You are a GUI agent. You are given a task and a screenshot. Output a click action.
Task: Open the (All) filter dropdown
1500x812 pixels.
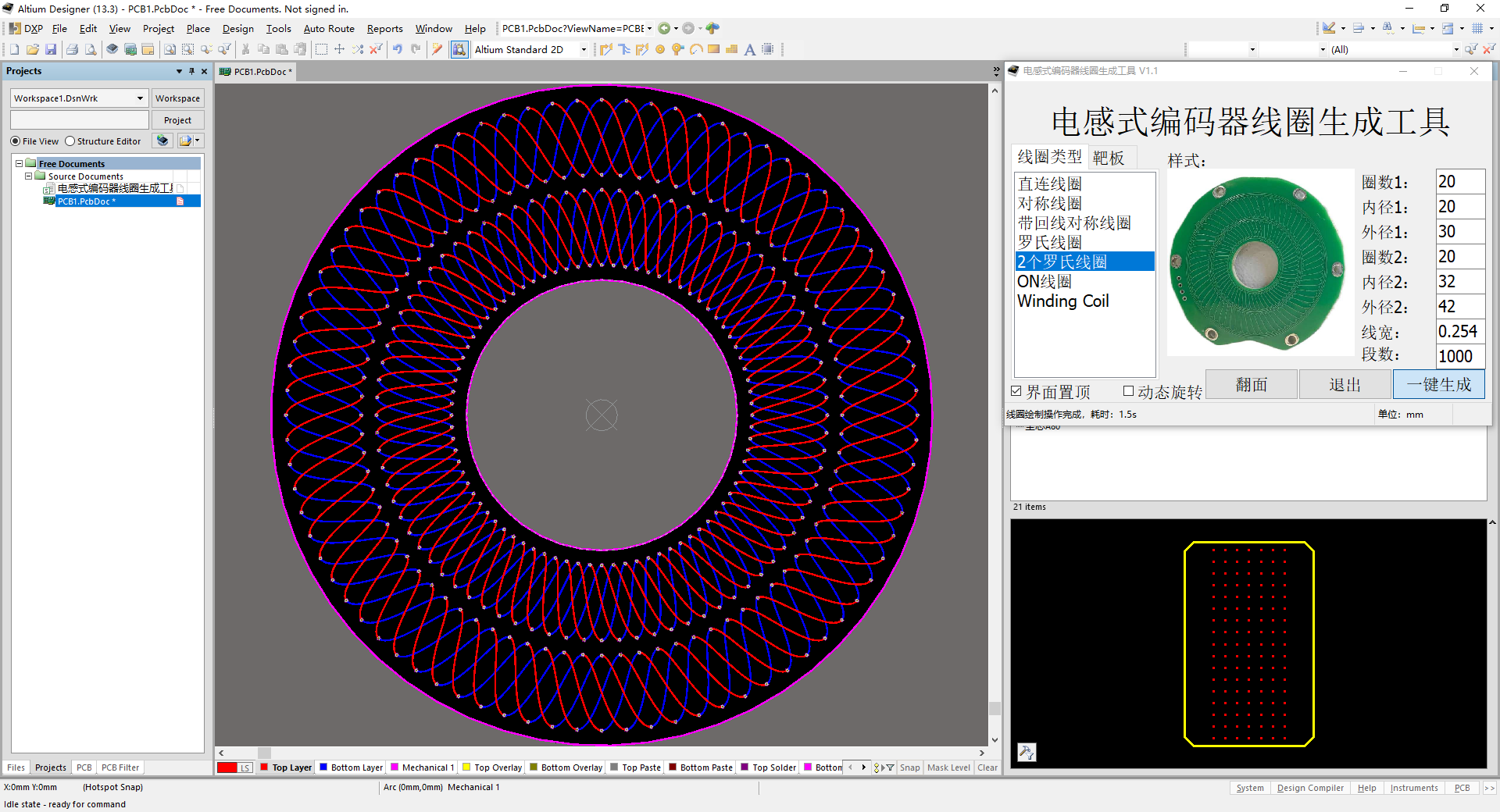click(1456, 49)
